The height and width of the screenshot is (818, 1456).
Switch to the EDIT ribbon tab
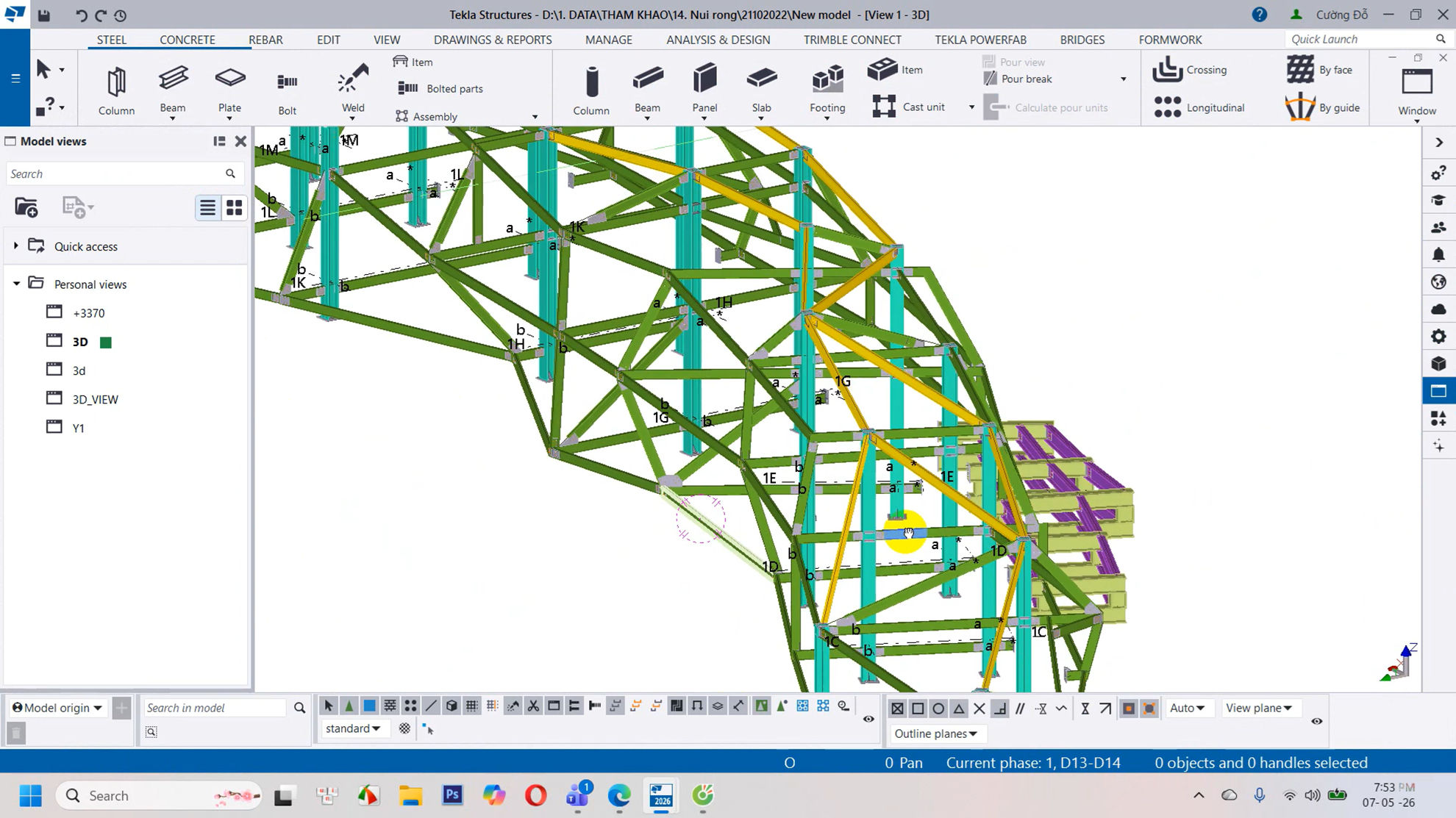[328, 40]
